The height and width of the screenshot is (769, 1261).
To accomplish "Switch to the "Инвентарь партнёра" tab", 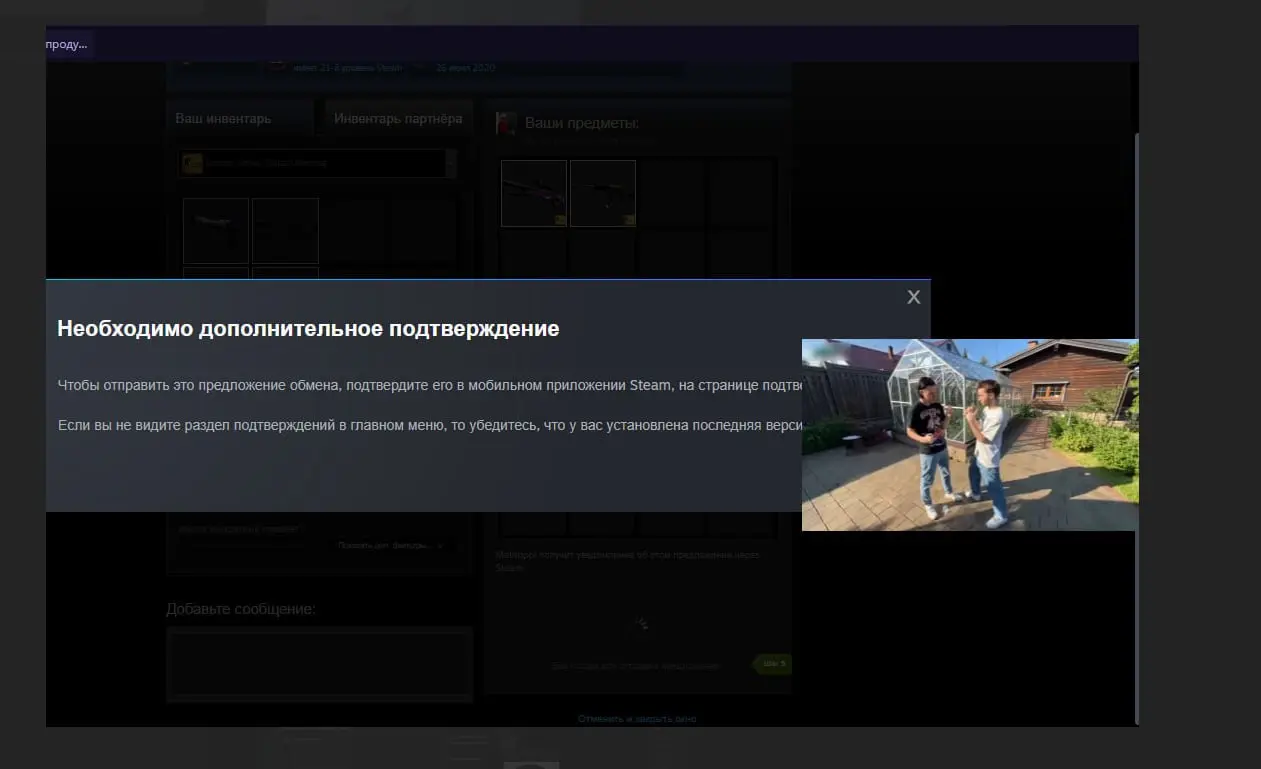I will tap(397, 118).
